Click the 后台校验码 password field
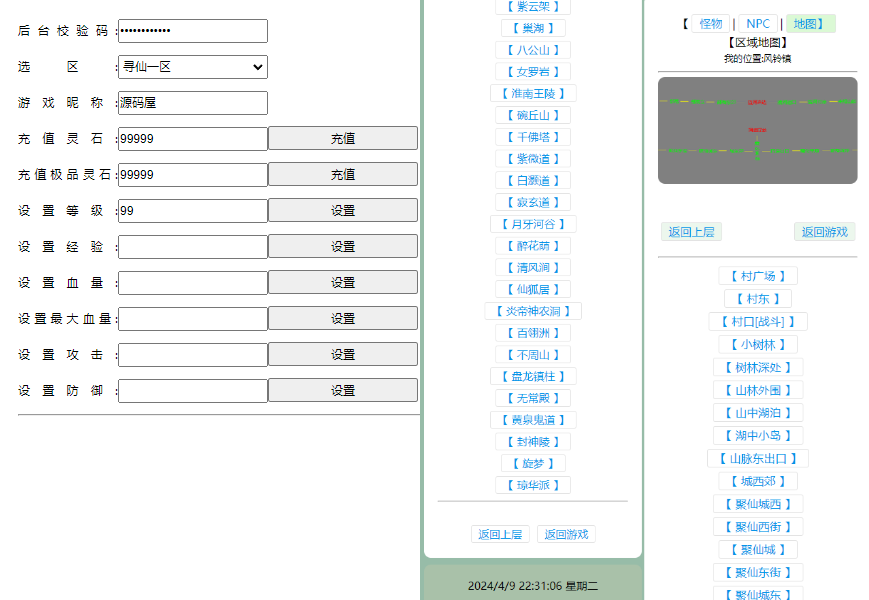This screenshot has width=869, height=600. tap(193, 31)
